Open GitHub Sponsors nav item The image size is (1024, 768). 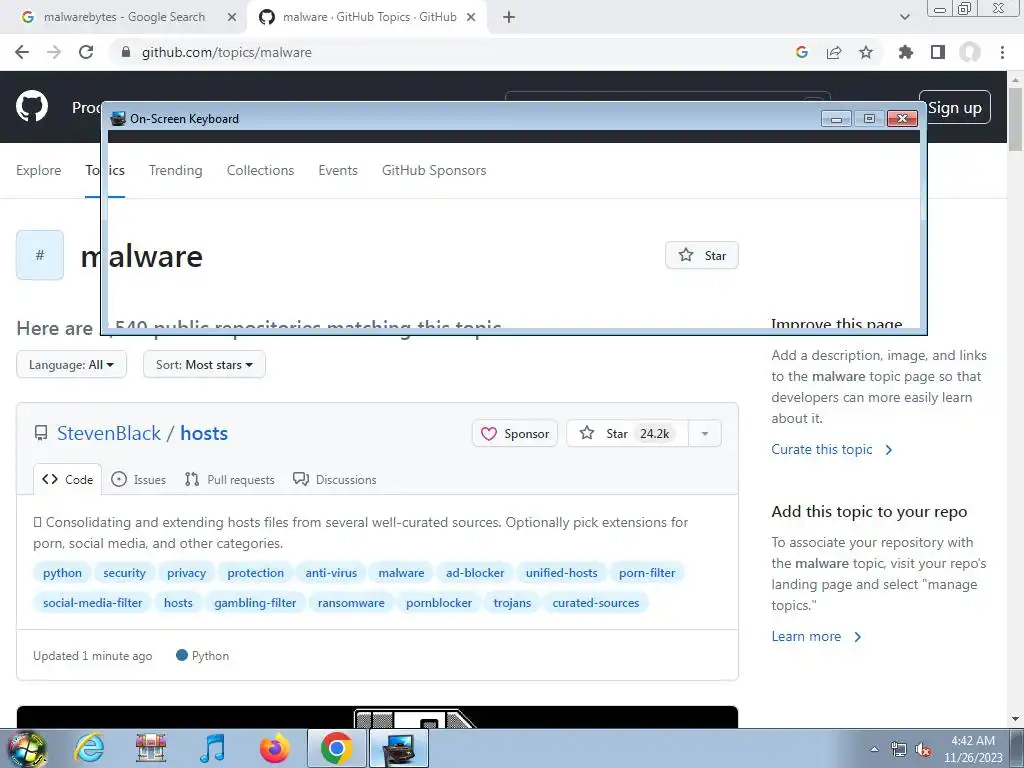[x=434, y=170]
